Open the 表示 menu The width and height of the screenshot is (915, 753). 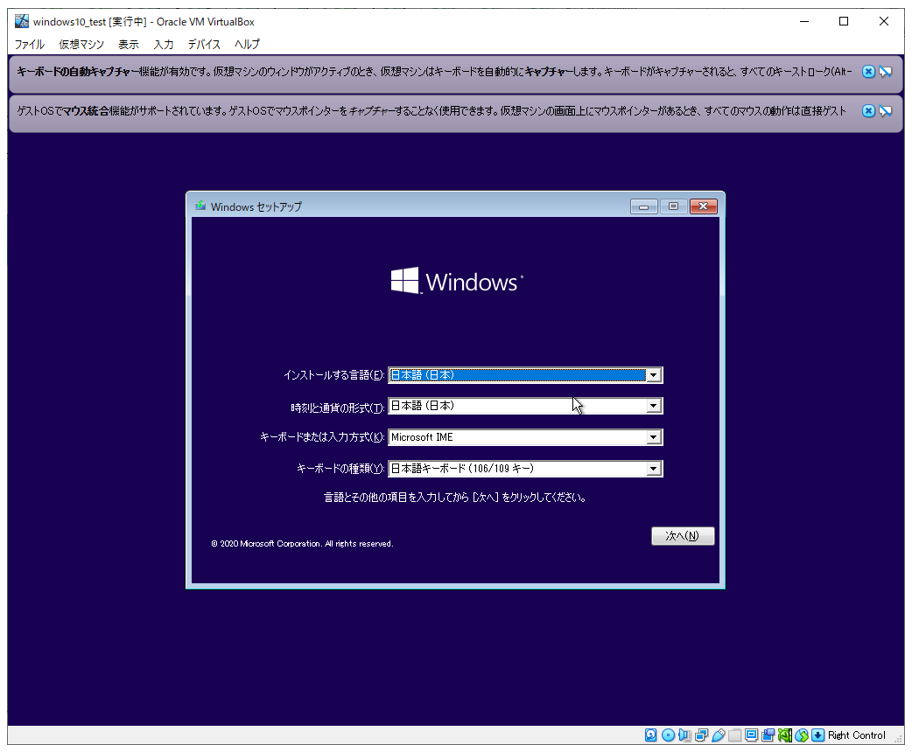(x=128, y=44)
